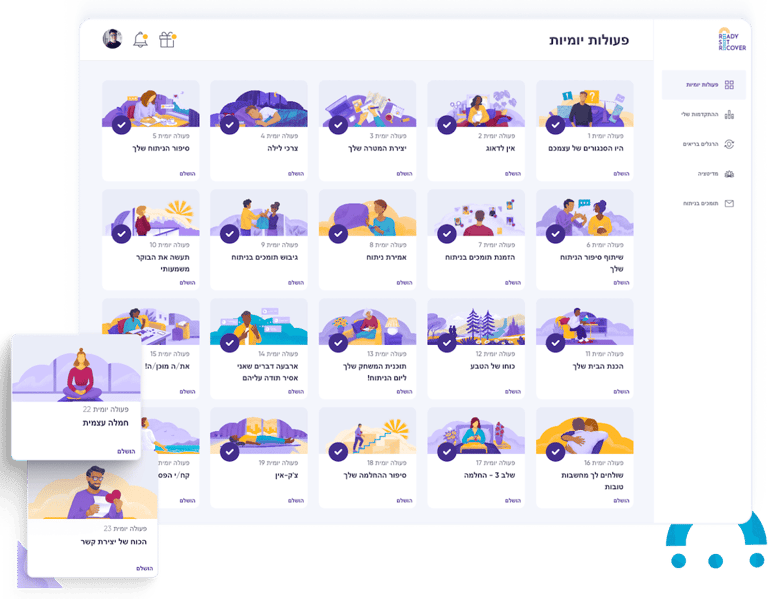Viewport: 768px width, 599px height.
Task: Open the 'פעולות יומיות' sidebar menu item
Action: point(703,85)
